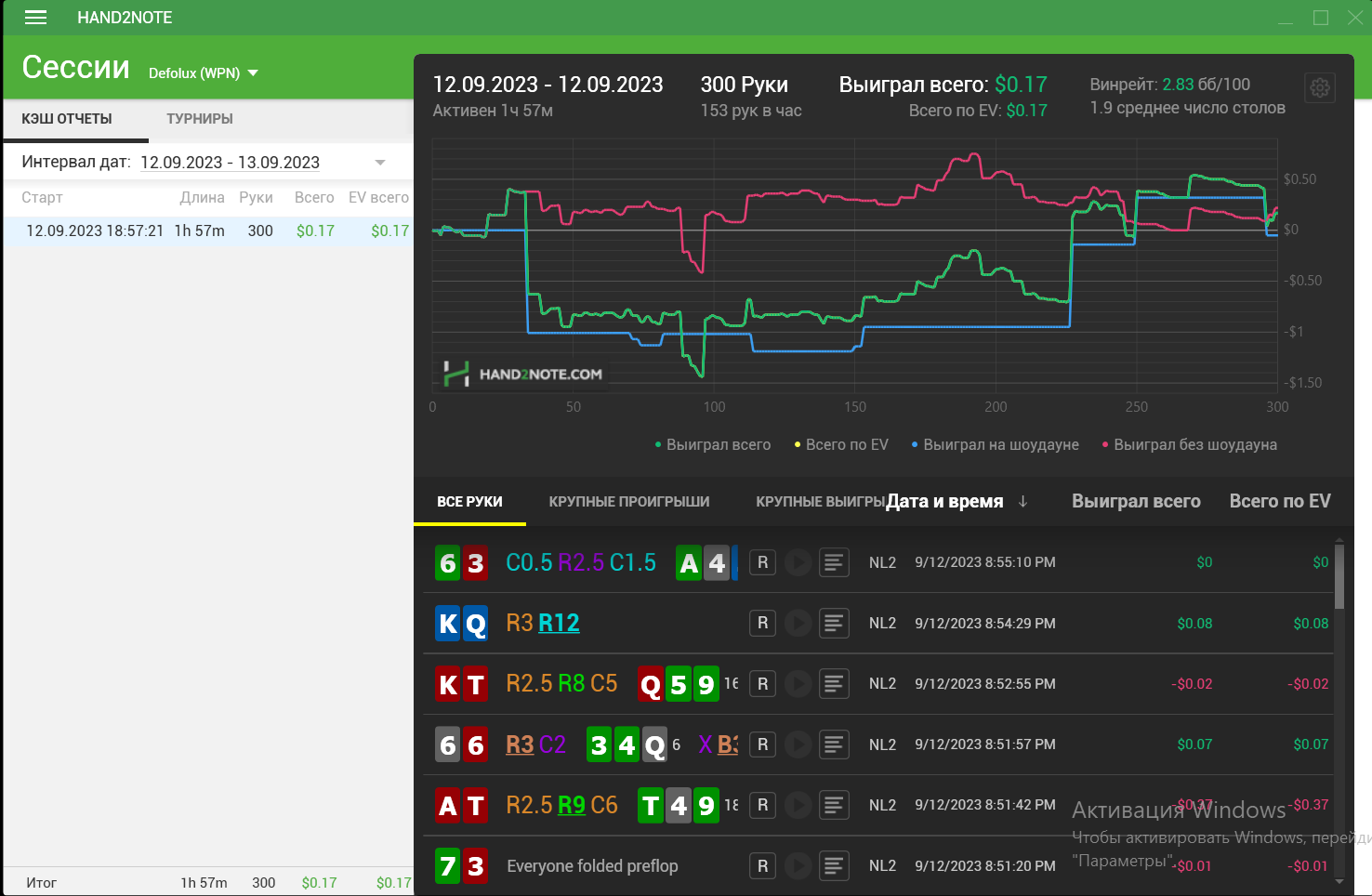The width and height of the screenshot is (1372, 896).
Task: Click replay R button for KQ hand
Action: coord(762,624)
